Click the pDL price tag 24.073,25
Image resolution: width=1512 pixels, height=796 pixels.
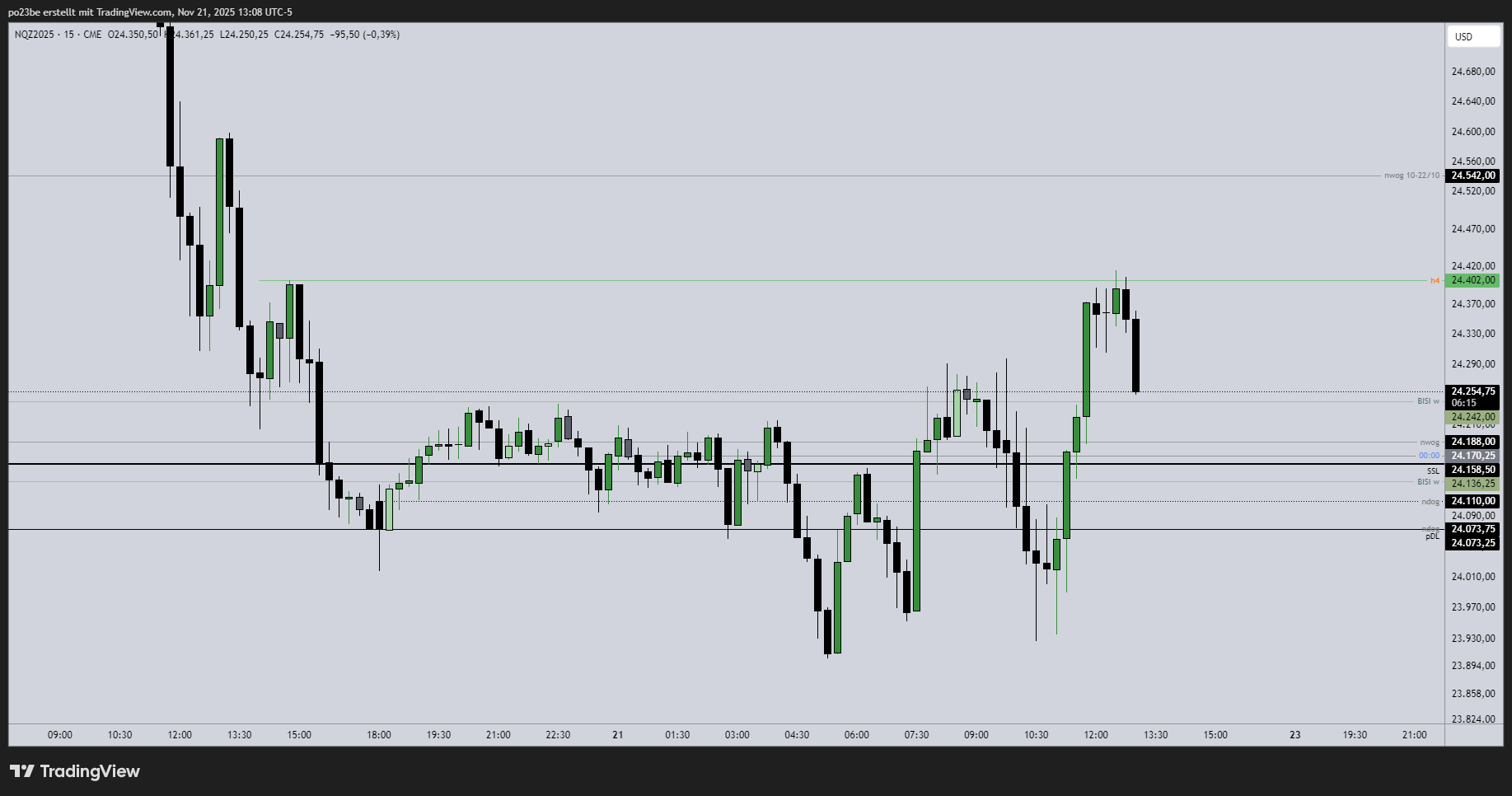(x=1472, y=543)
